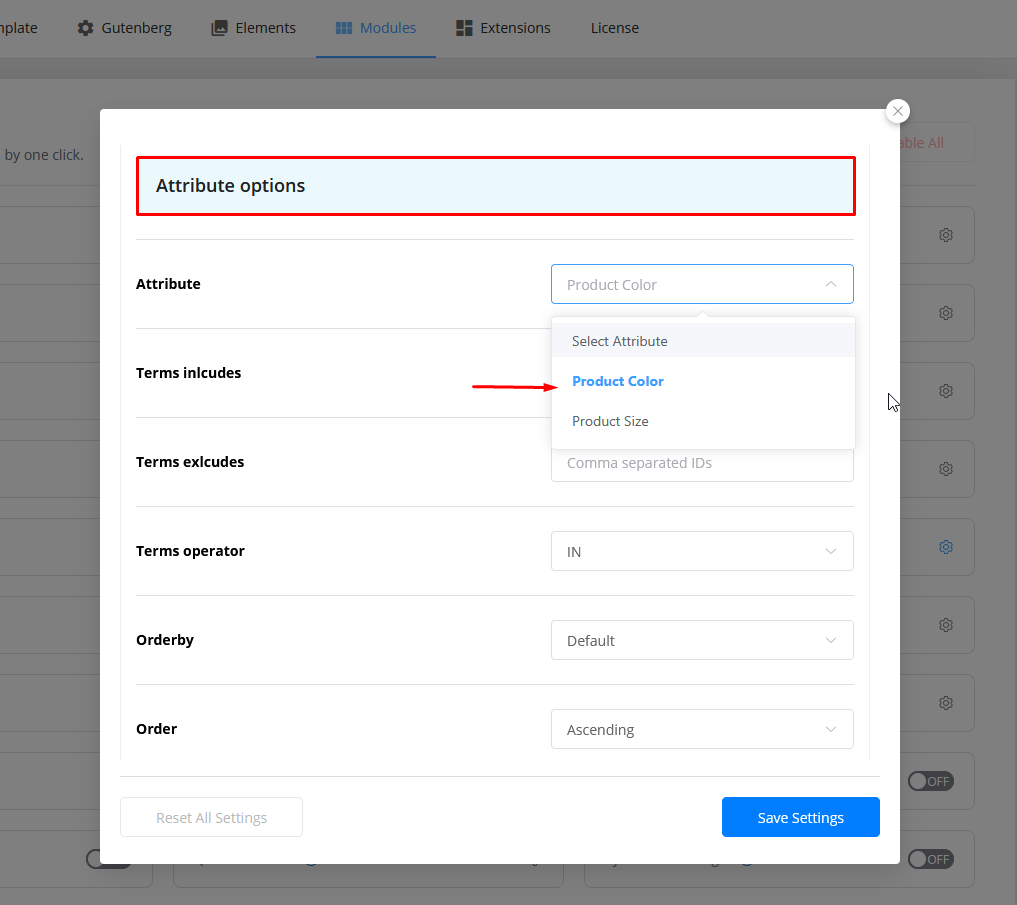Open the Order dropdown set to Ascending

pos(702,729)
